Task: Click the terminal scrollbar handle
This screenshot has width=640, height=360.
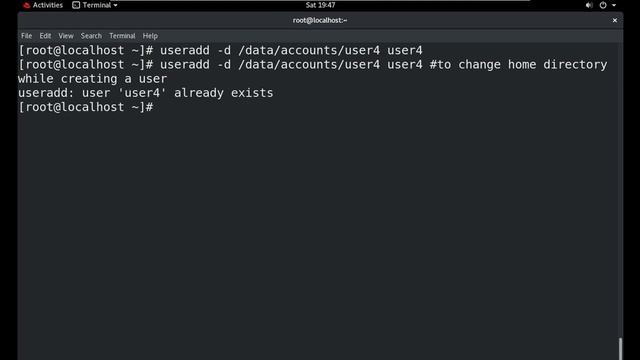Action: coord(620,349)
